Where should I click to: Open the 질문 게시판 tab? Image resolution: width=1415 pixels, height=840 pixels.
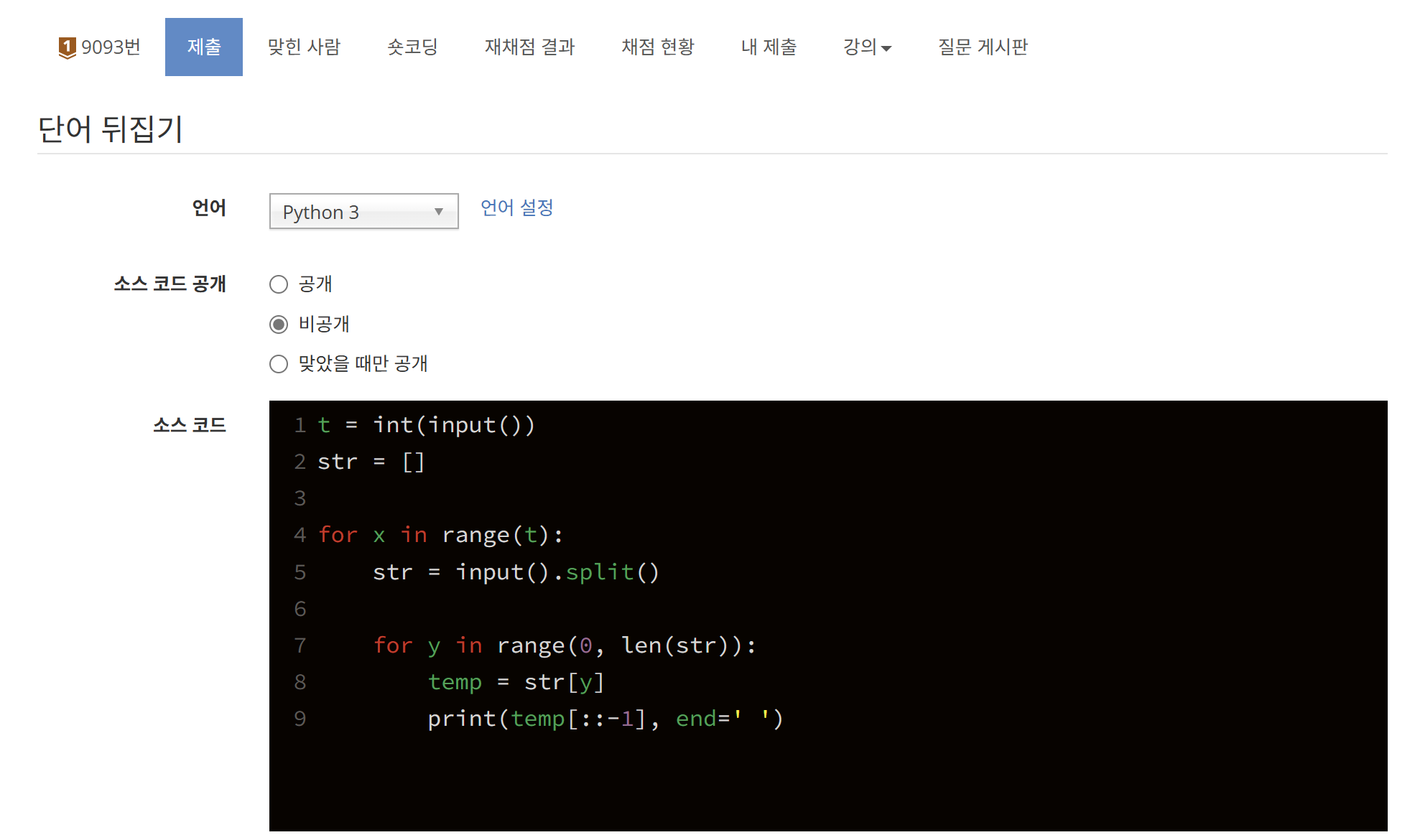pyautogui.click(x=983, y=47)
